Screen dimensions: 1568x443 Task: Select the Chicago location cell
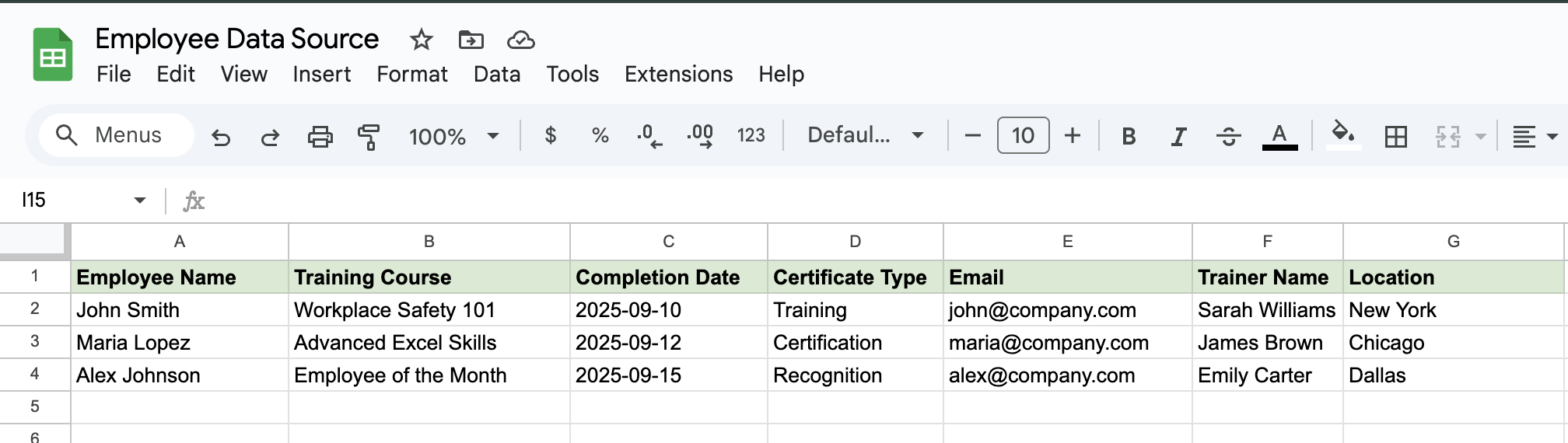coord(1454,342)
